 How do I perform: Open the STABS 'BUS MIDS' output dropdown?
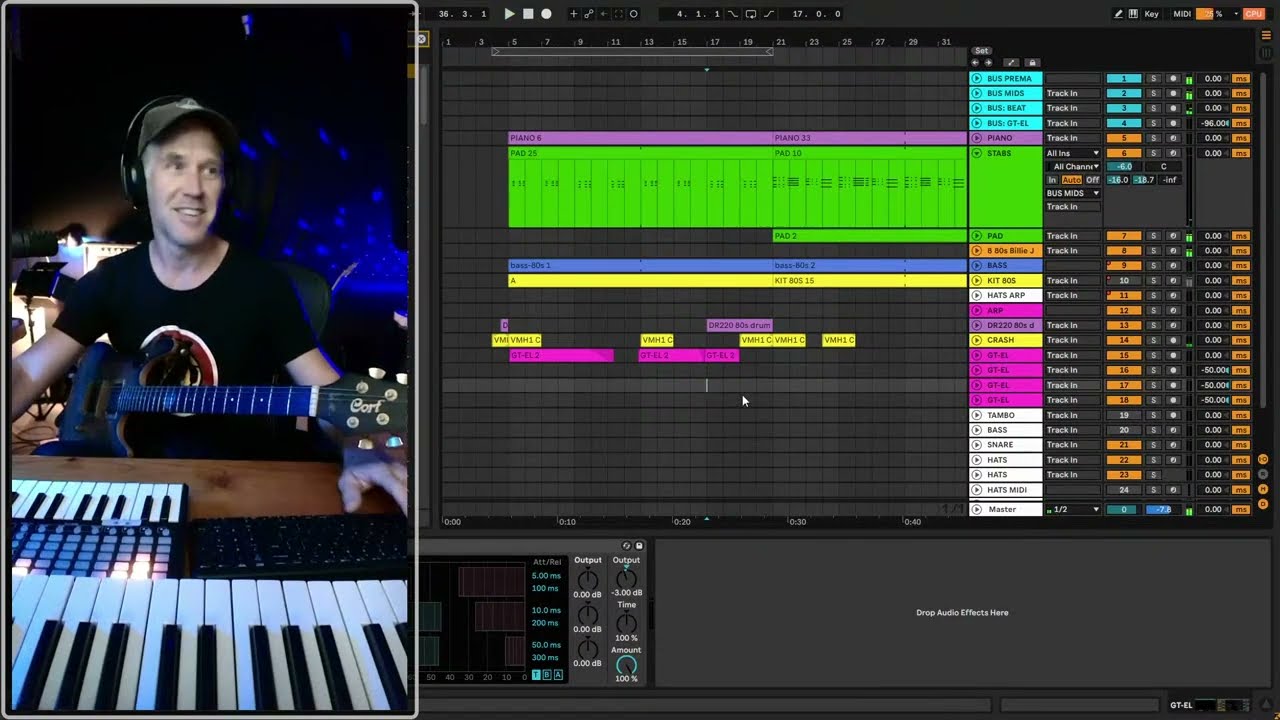tap(1073, 193)
